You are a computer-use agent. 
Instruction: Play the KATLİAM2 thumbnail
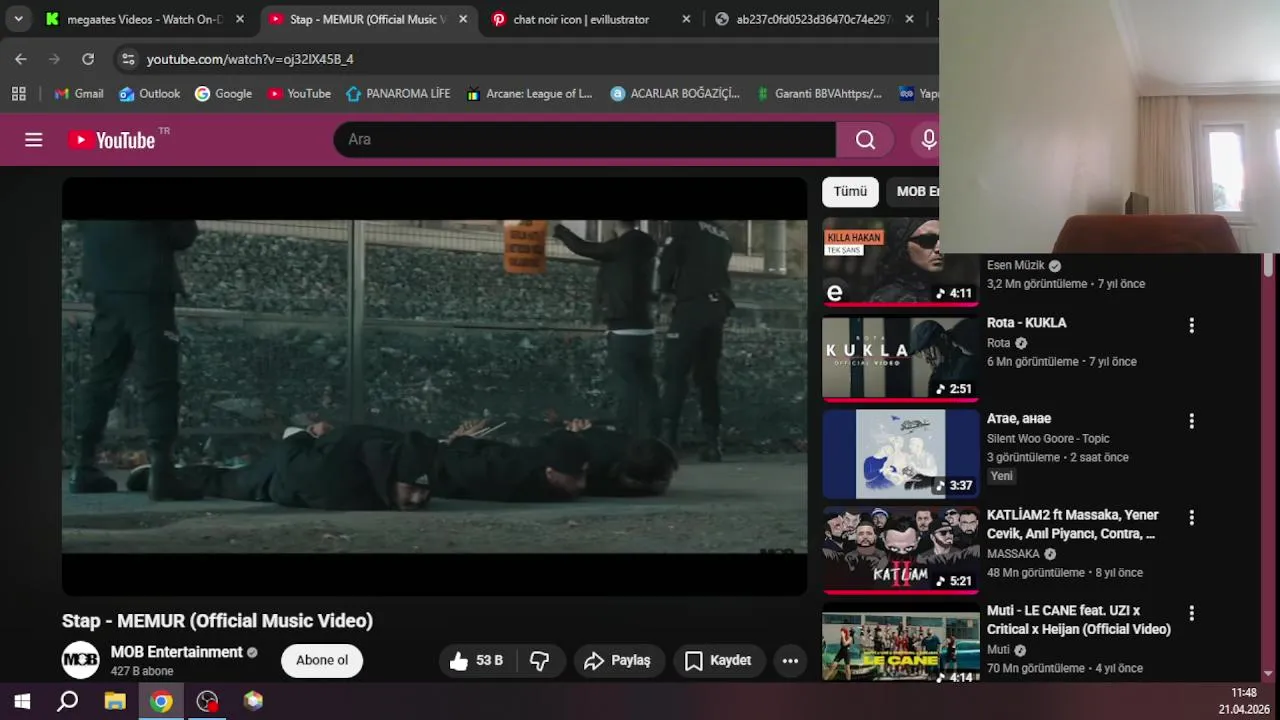point(900,550)
